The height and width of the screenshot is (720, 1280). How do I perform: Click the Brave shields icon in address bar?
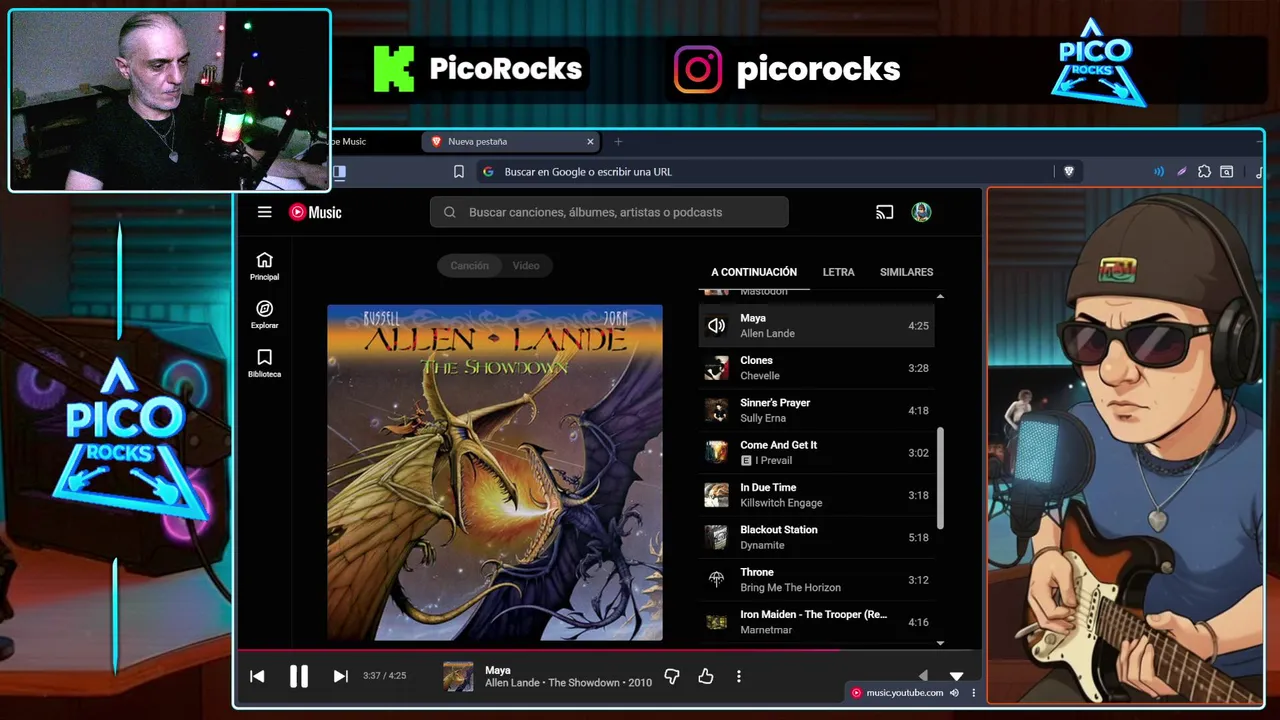[x=1068, y=172]
